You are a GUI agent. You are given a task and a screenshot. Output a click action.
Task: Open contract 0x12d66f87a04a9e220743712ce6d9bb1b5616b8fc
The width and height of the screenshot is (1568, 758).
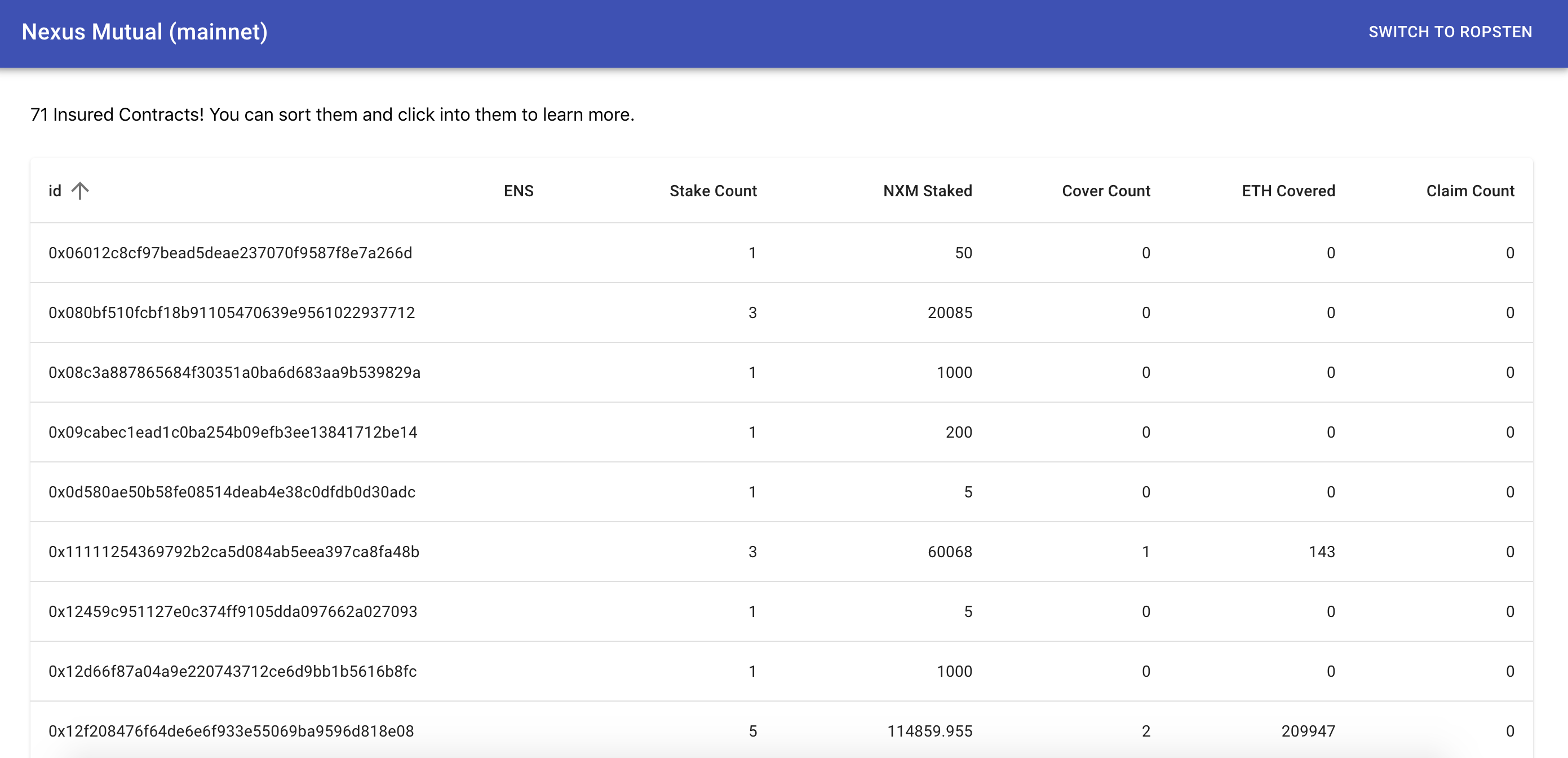pyautogui.click(x=233, y=671)
